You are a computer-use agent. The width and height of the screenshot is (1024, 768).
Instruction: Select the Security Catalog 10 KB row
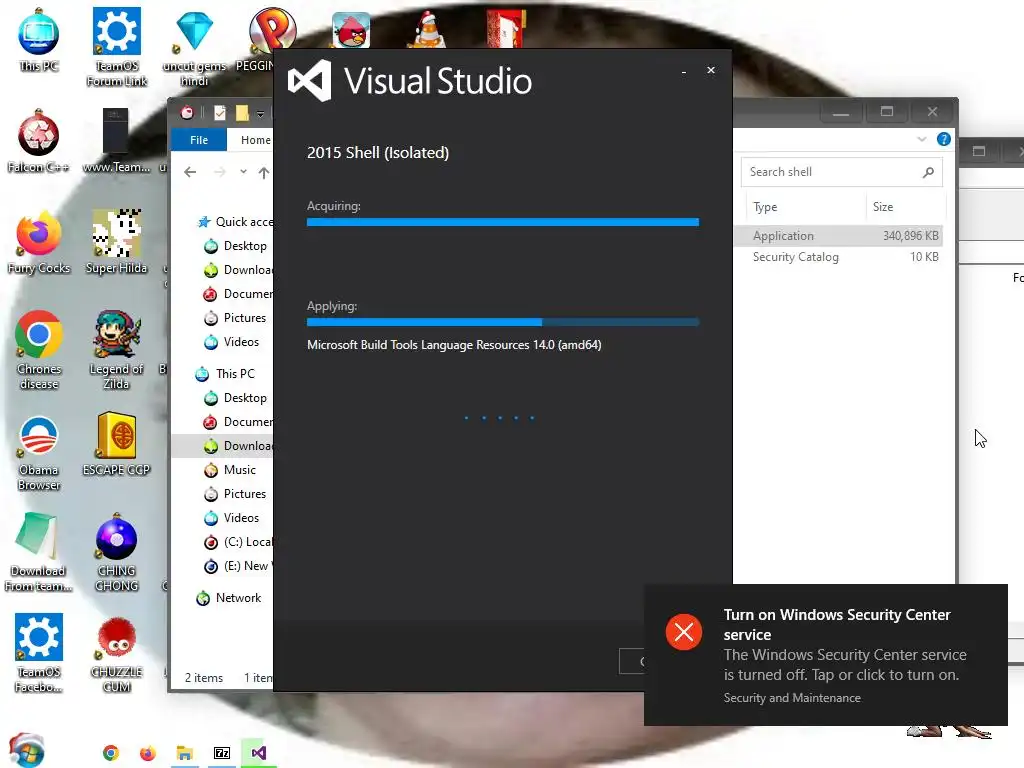(x=839, y=257)
